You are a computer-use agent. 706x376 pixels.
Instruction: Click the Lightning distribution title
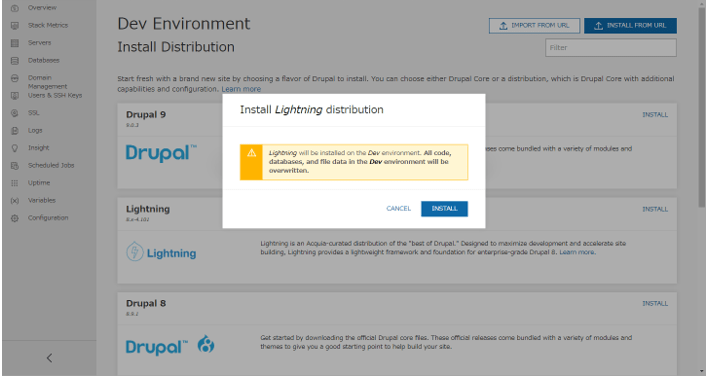148,209
